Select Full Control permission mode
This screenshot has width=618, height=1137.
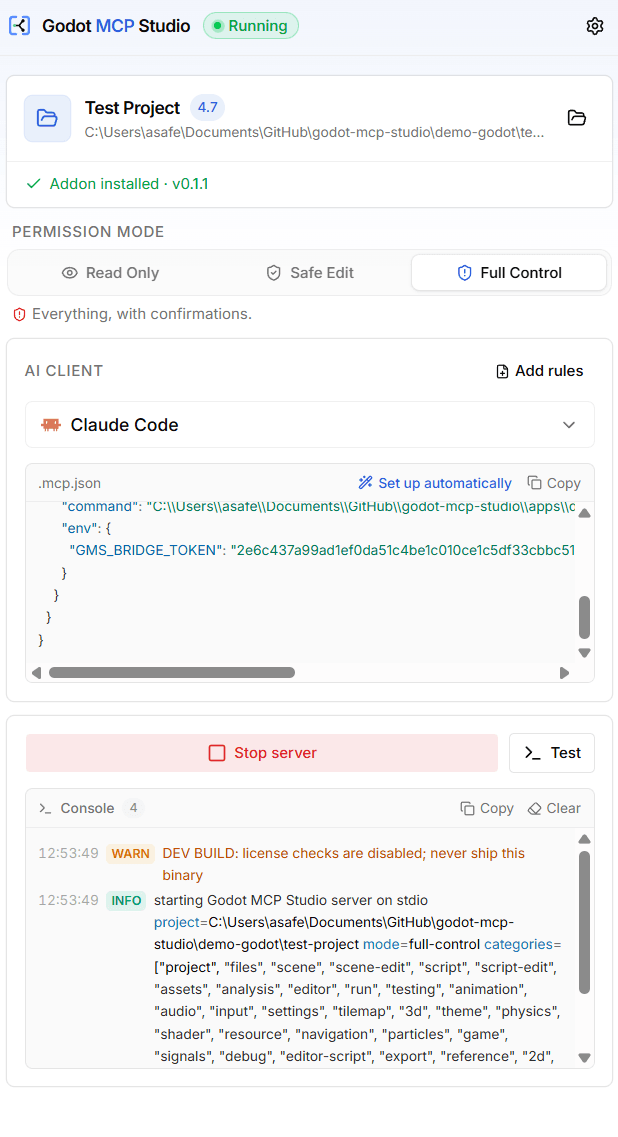[509, 273]
